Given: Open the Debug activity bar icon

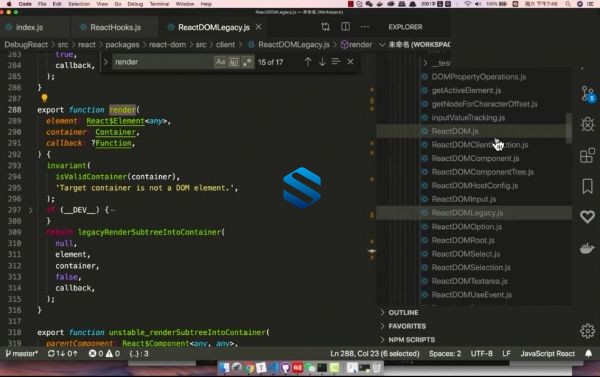Looking at the screenshot, I should 587,124.
